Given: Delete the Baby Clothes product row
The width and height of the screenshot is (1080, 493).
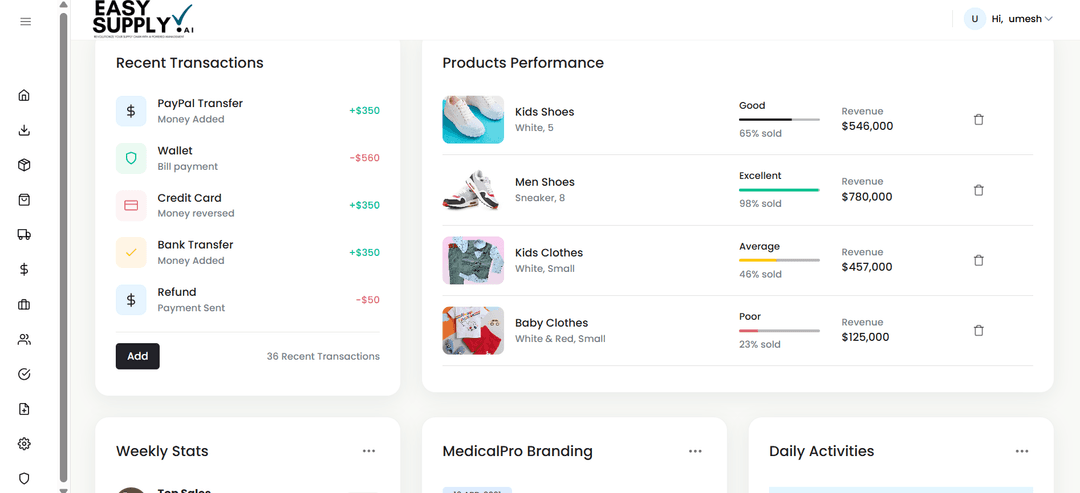Looking at the screenshot, I should [x=979, y=331].
